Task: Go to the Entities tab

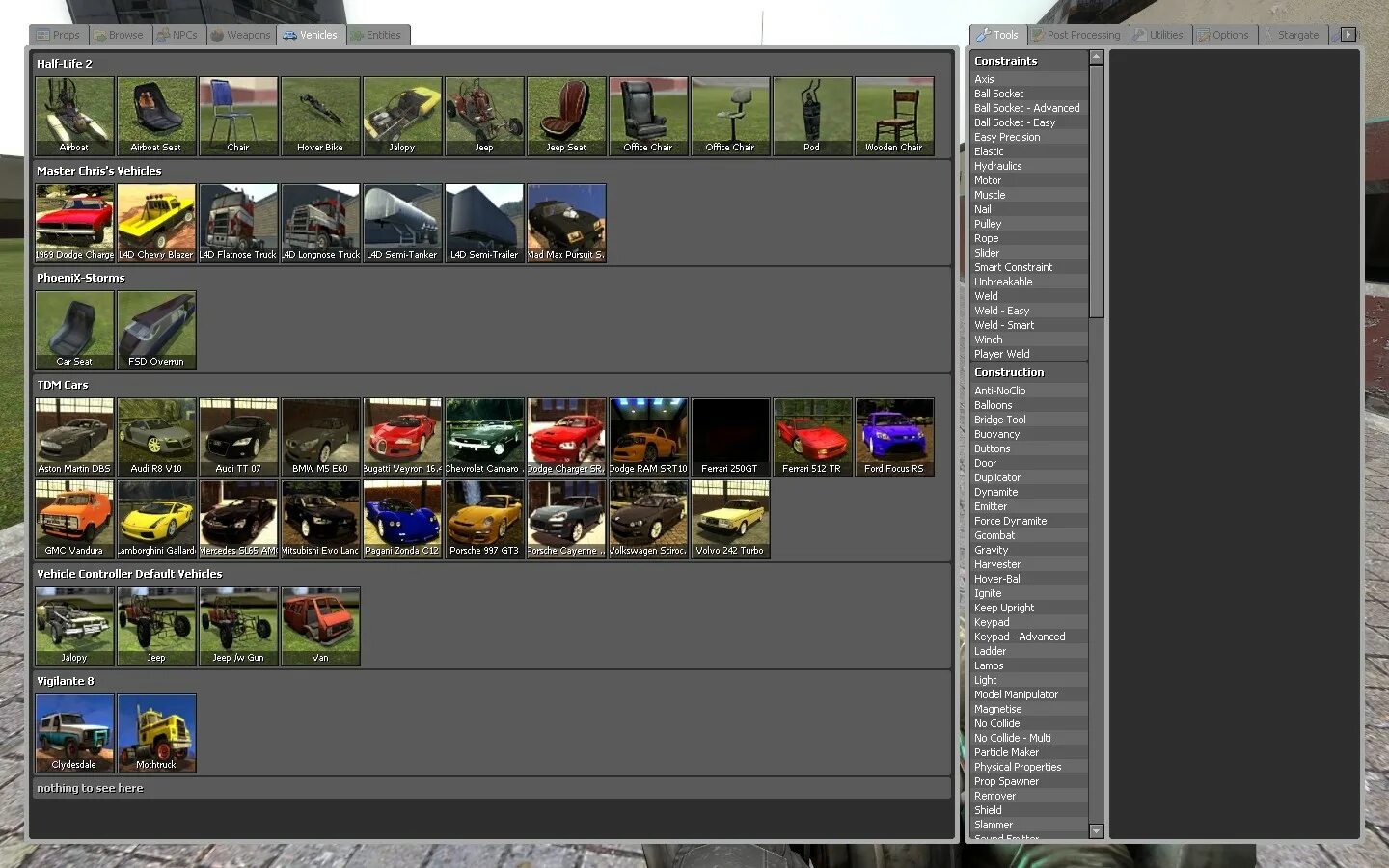Action: tap(378, 35)
